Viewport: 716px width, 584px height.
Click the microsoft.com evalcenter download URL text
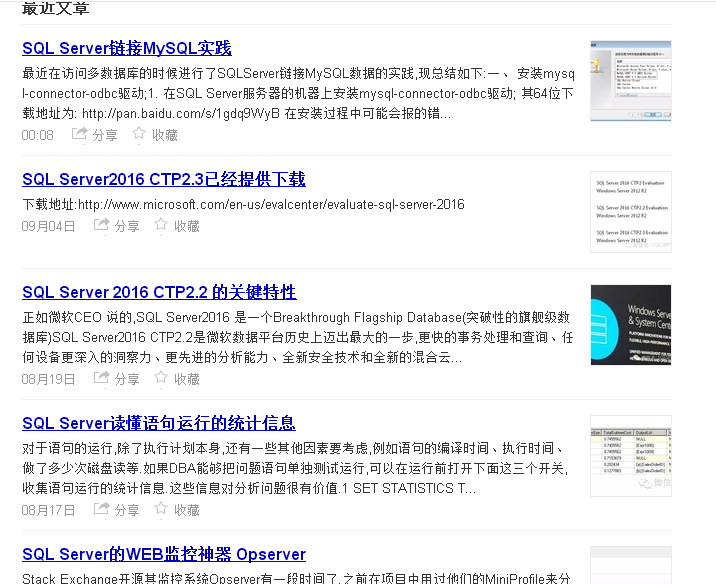pos(271,205)
